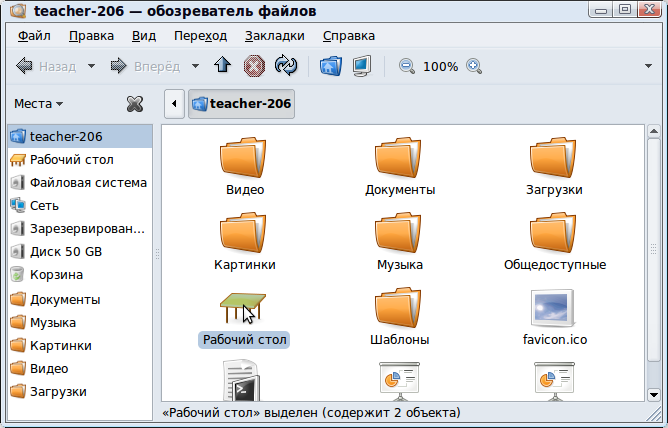Viewport: 668px width, 428px height.
Task: Select the favicon.ico image thumbnail
Action: coord(553,308)
